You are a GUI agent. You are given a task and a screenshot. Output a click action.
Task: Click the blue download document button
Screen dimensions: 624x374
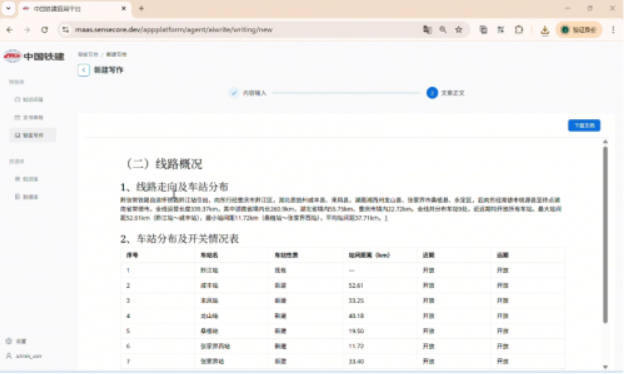click(x=584, y=125)
